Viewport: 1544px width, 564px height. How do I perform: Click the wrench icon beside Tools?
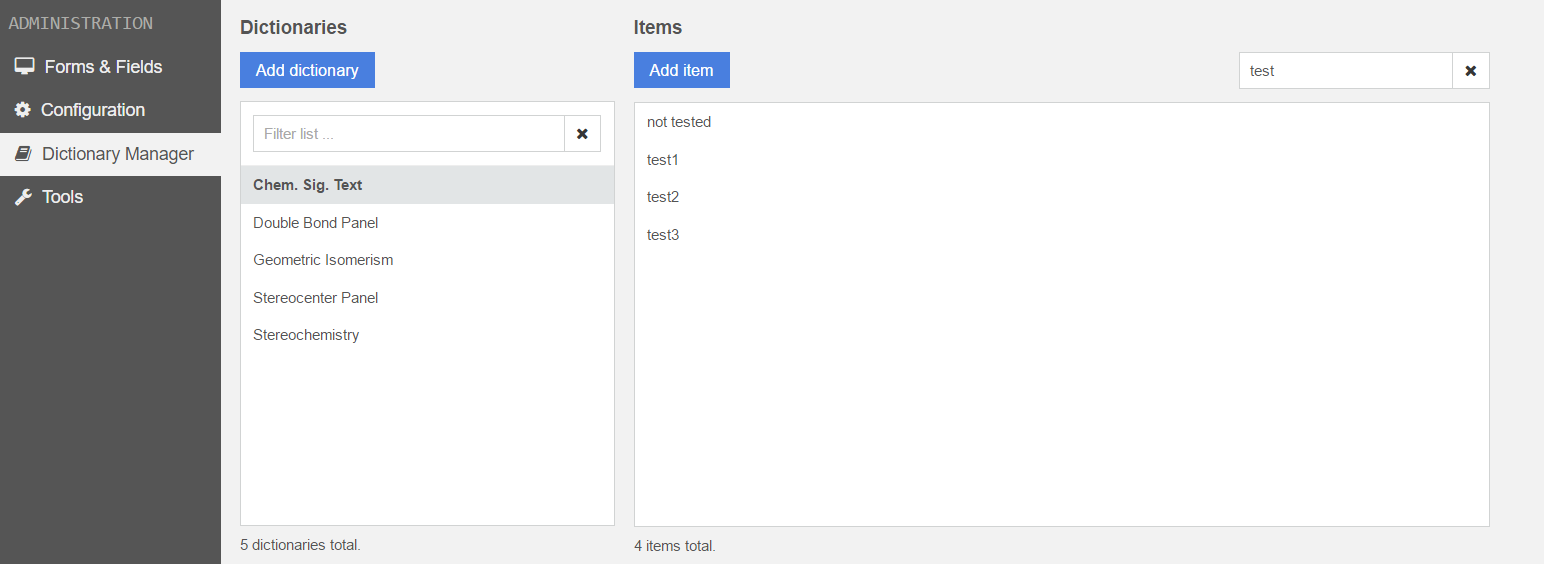point(23,197)
